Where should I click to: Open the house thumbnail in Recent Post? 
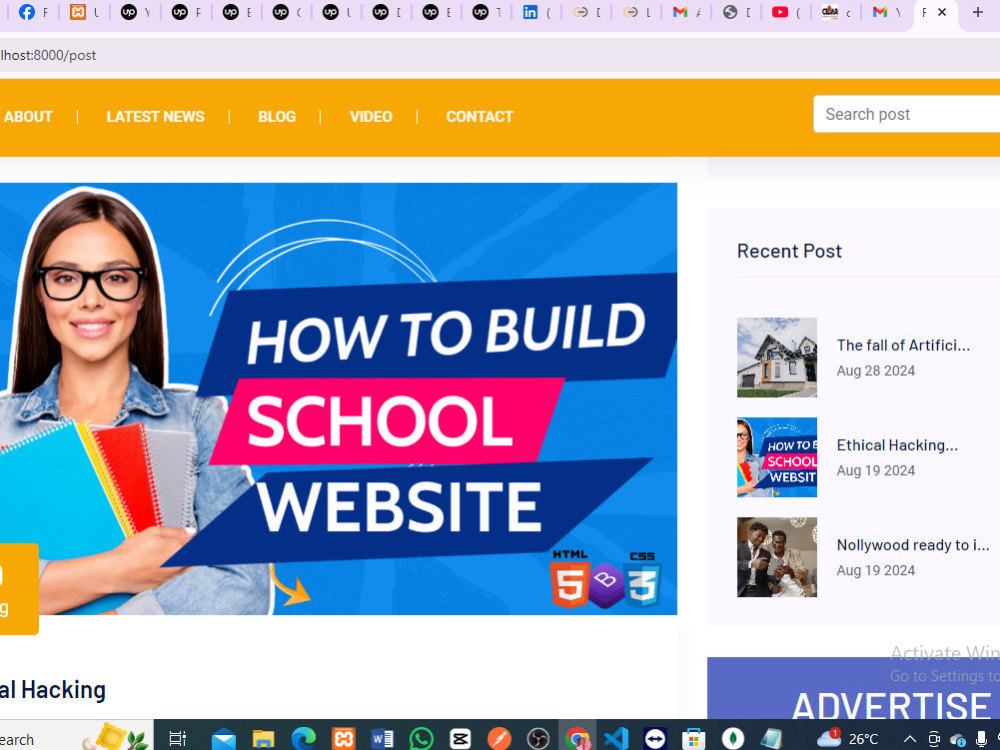(777, 358)
